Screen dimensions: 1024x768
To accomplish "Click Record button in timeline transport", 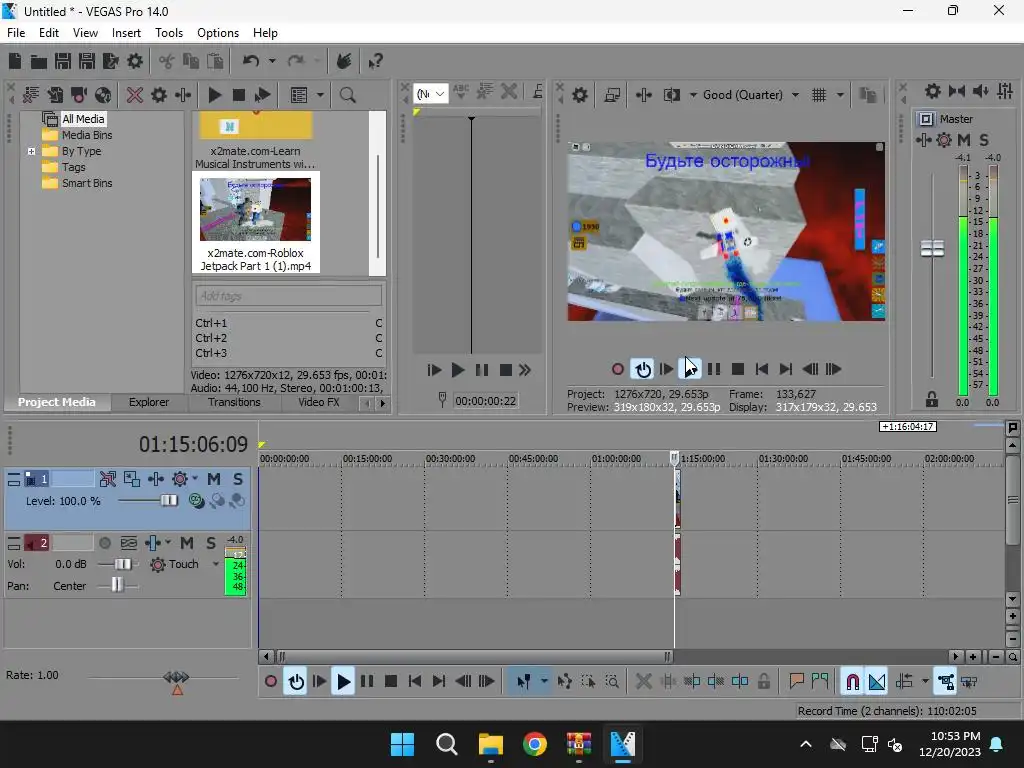I will 270,682.
